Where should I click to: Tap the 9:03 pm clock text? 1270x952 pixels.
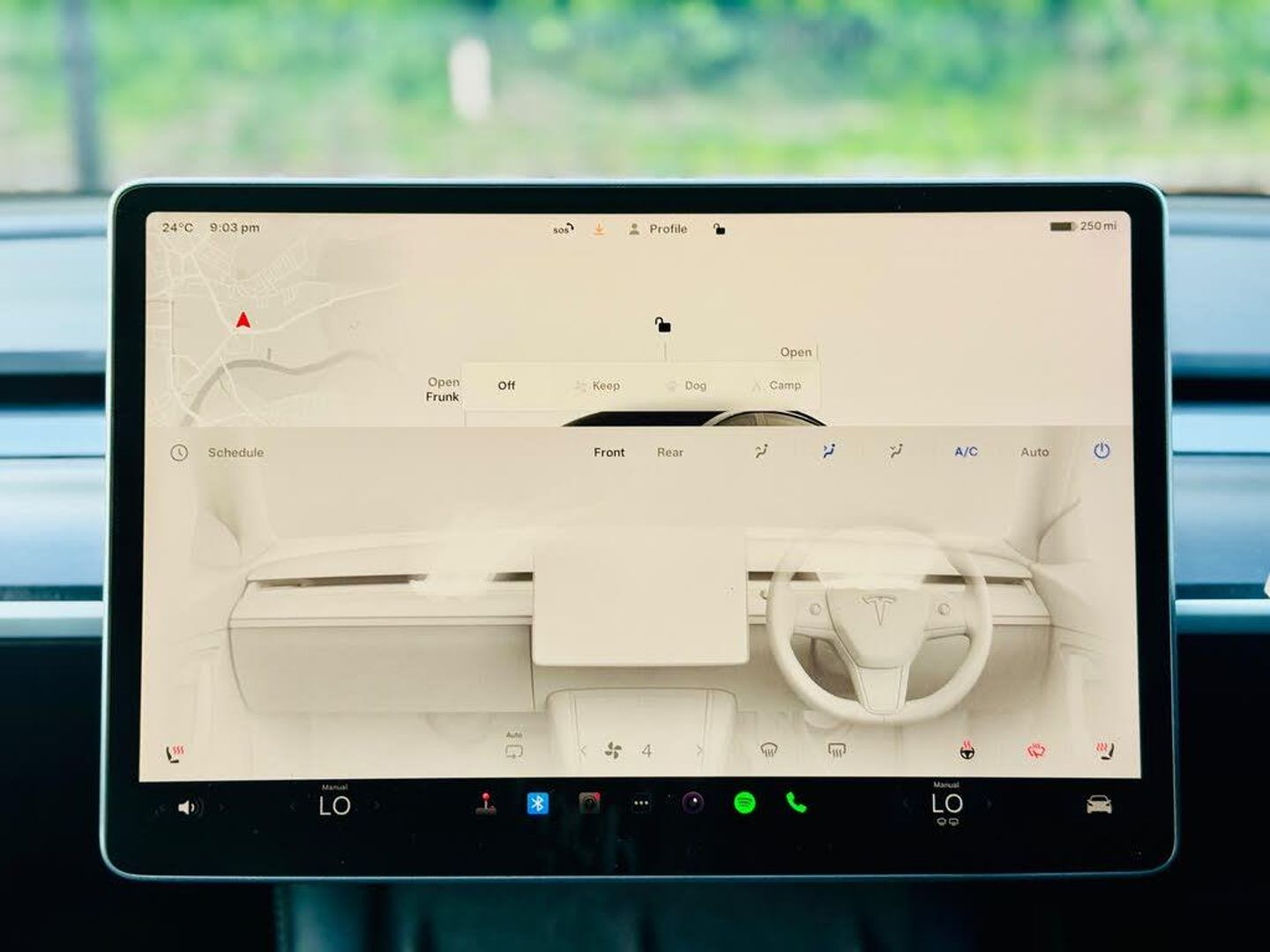click(x=235, y=227)
